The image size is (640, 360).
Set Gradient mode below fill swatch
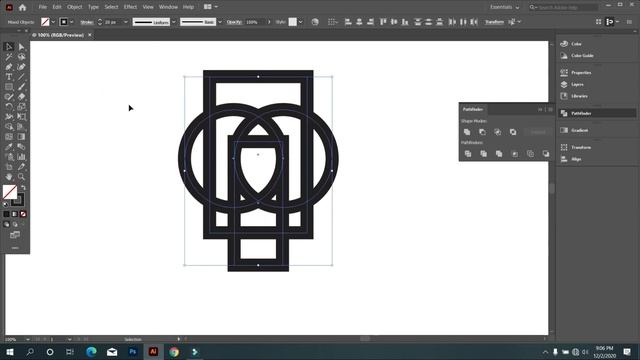15,214
